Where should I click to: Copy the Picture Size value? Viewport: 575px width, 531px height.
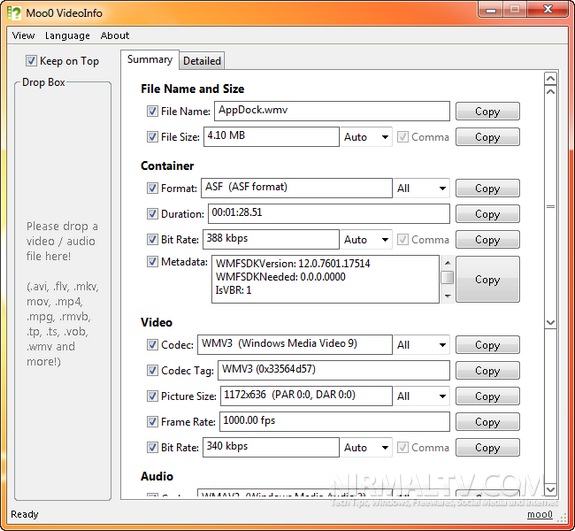pos(487,396)
